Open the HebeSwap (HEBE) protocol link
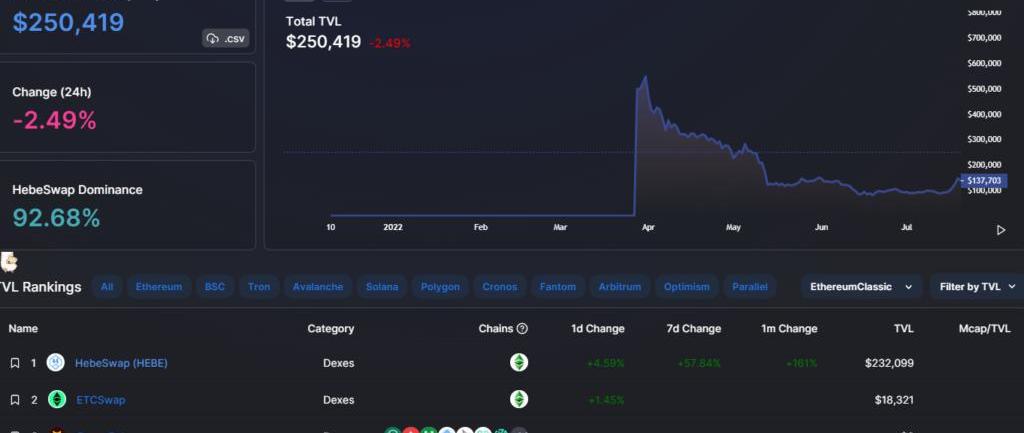1024x433 pixels. click(122, 363)
